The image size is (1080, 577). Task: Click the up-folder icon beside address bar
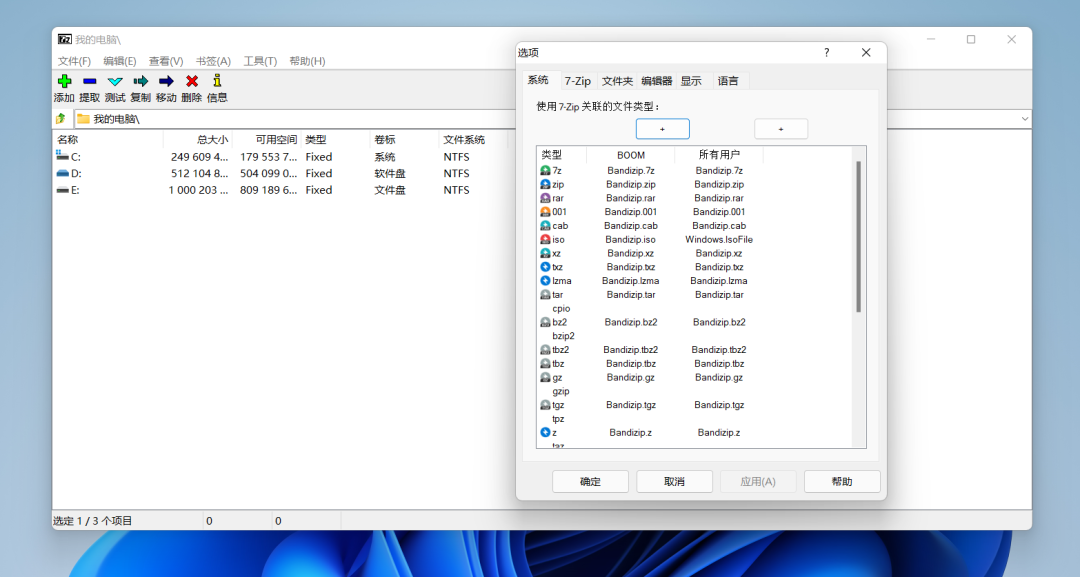tap(61, 118)
